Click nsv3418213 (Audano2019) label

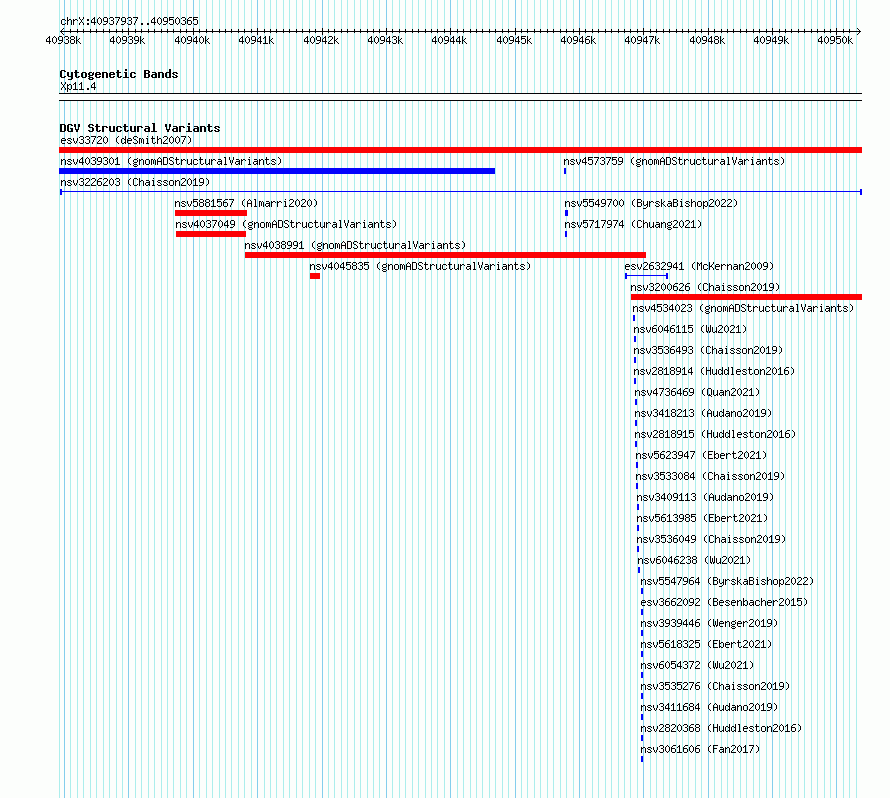coord(703,413)
